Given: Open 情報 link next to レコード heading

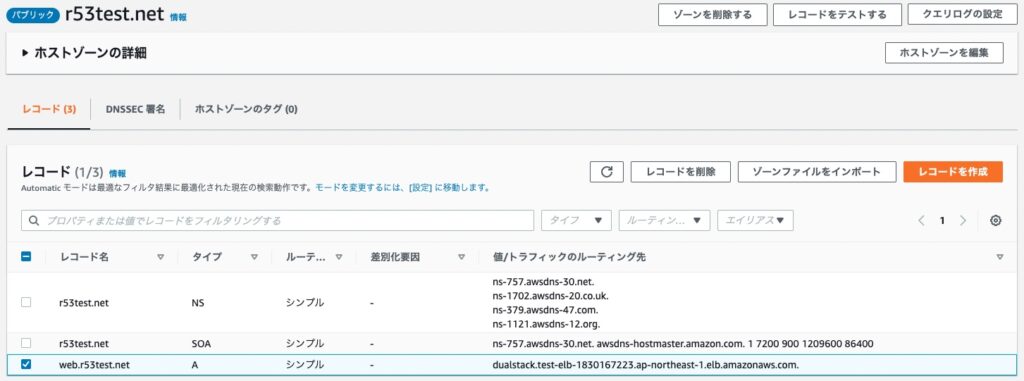Looking at the screenshot, I should [118, 173].
